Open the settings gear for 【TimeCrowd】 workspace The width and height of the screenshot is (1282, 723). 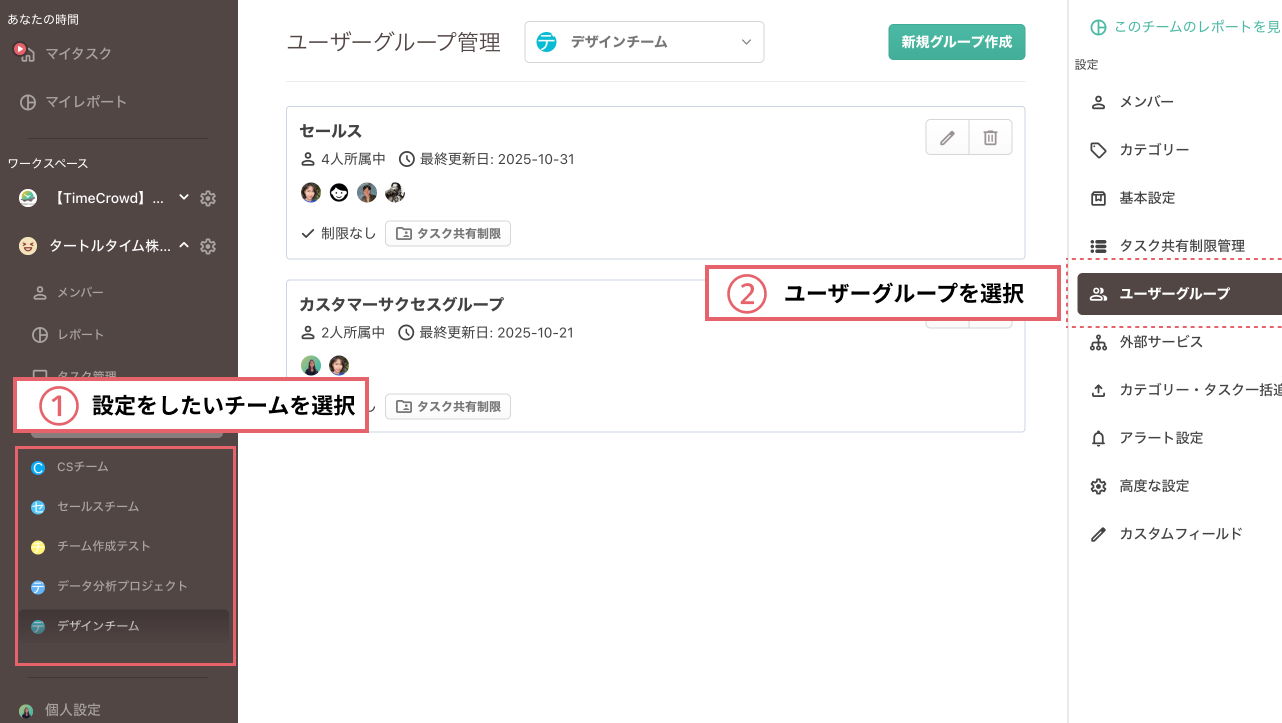click(208, 197)
